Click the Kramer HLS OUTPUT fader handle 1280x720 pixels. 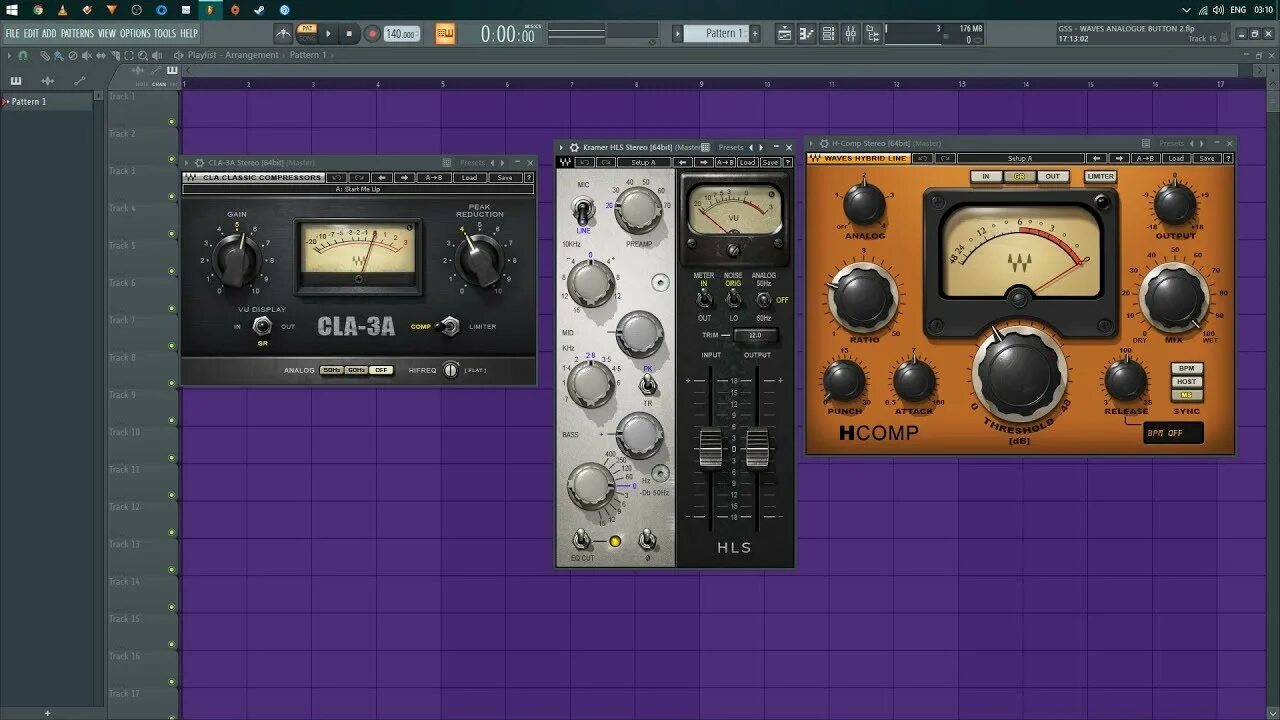pyautogui.click(x=758, y=449)
